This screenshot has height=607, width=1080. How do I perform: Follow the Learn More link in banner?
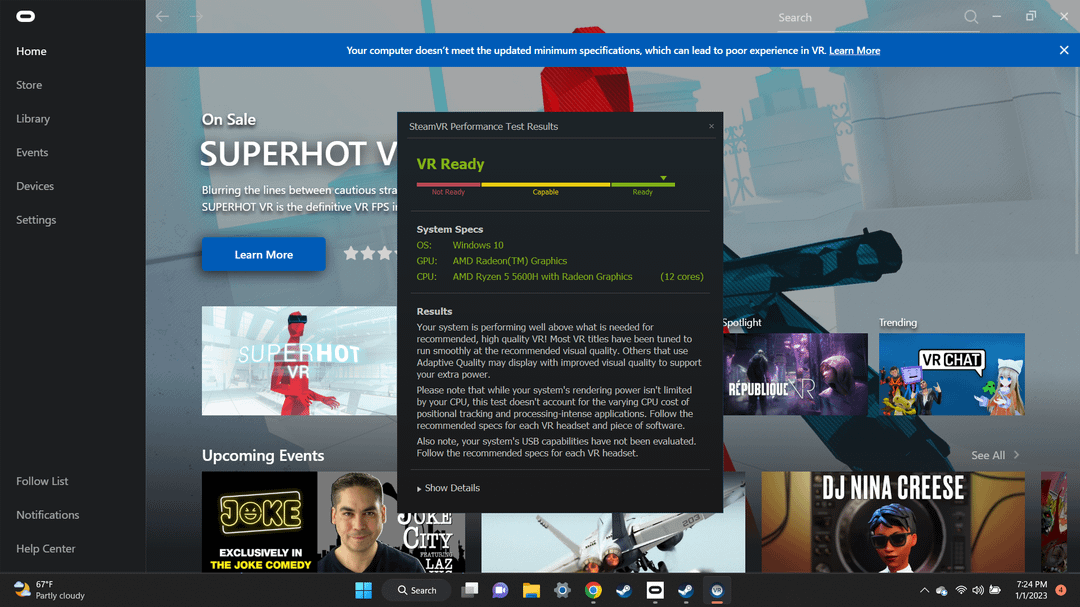tap(854, 50)
